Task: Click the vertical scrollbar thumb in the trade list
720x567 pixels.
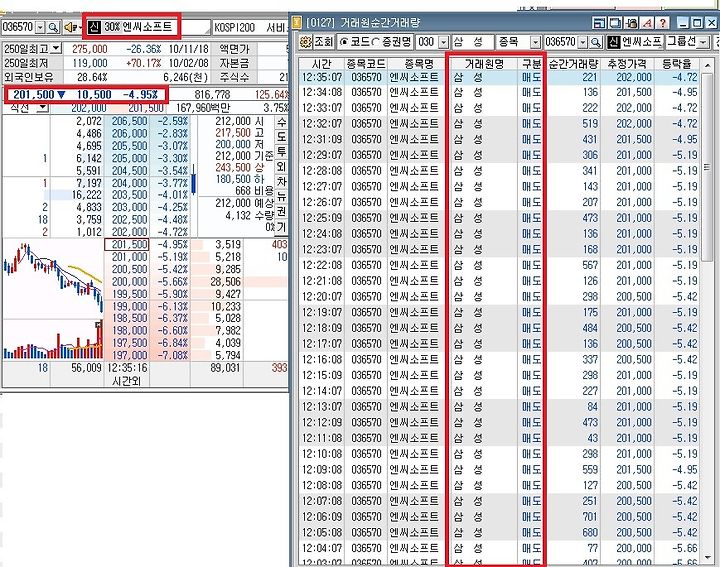Action: click(707, 168)
